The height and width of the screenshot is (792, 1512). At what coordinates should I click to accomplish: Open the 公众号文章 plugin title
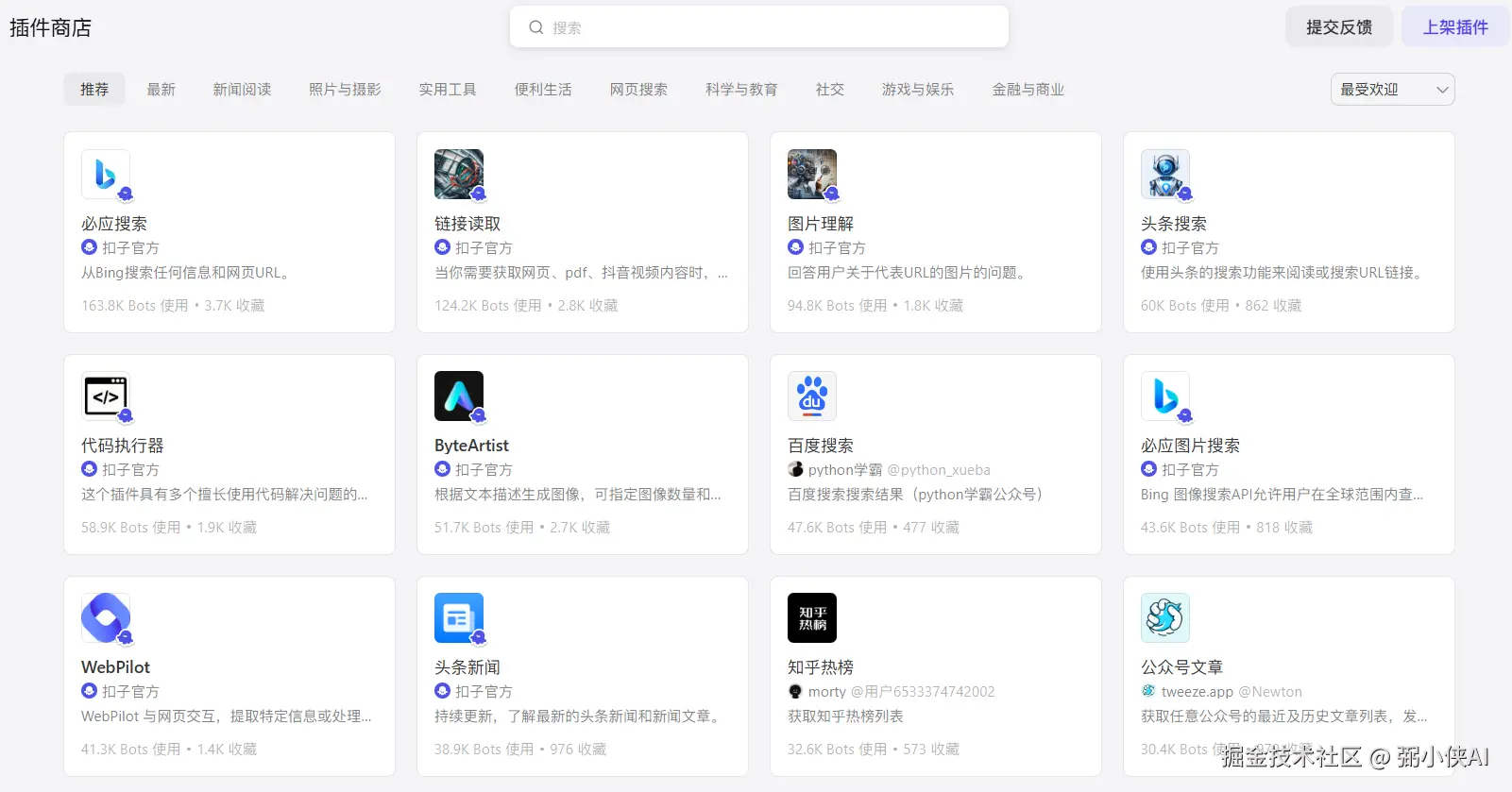(x=1181, y=667)
